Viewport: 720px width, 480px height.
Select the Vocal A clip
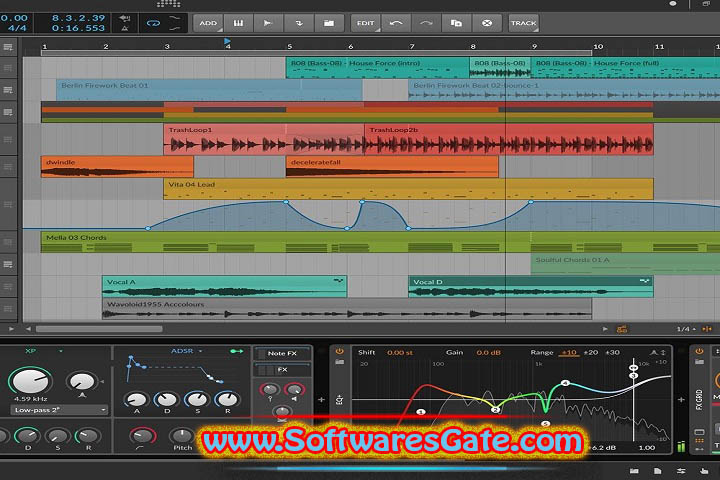tap(225, 287)
